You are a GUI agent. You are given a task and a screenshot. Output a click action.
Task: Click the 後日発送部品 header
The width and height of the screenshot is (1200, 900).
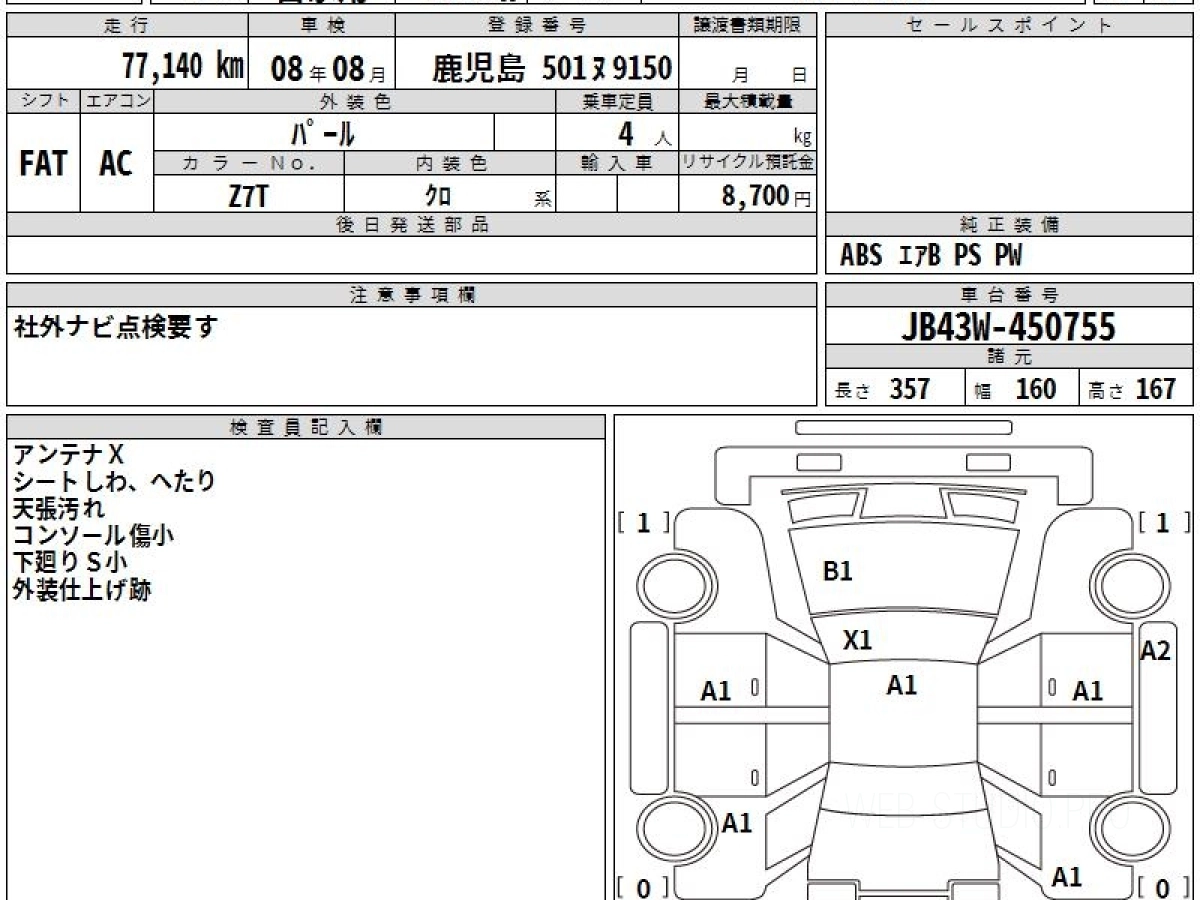click(412, 225)
